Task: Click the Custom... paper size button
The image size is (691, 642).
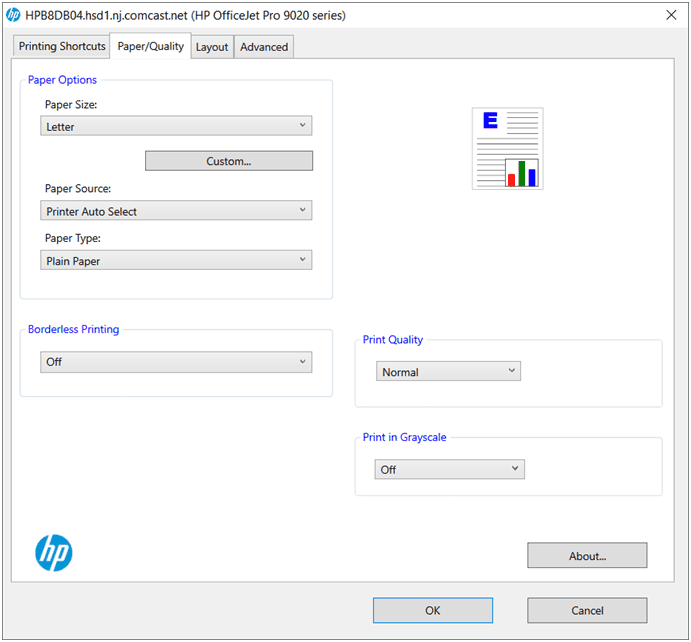Action: 229,161
